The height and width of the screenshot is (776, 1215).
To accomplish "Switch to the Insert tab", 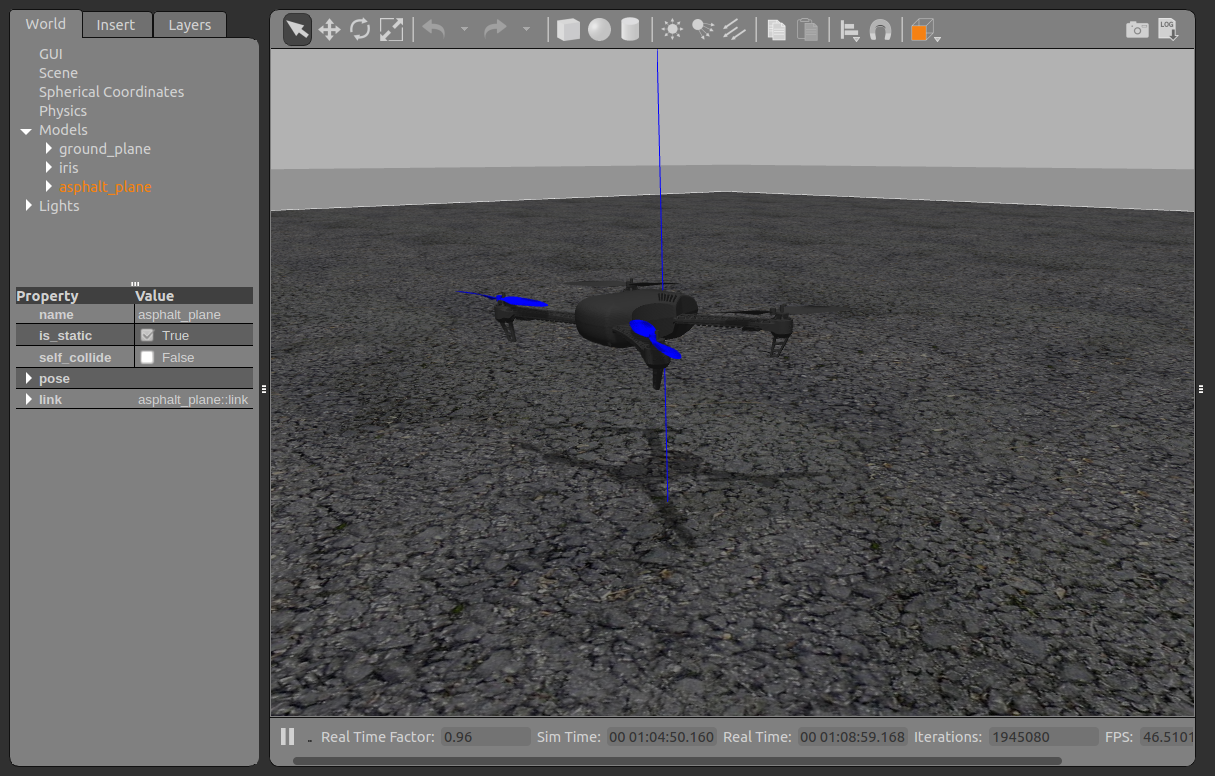I will click(116, 25).
